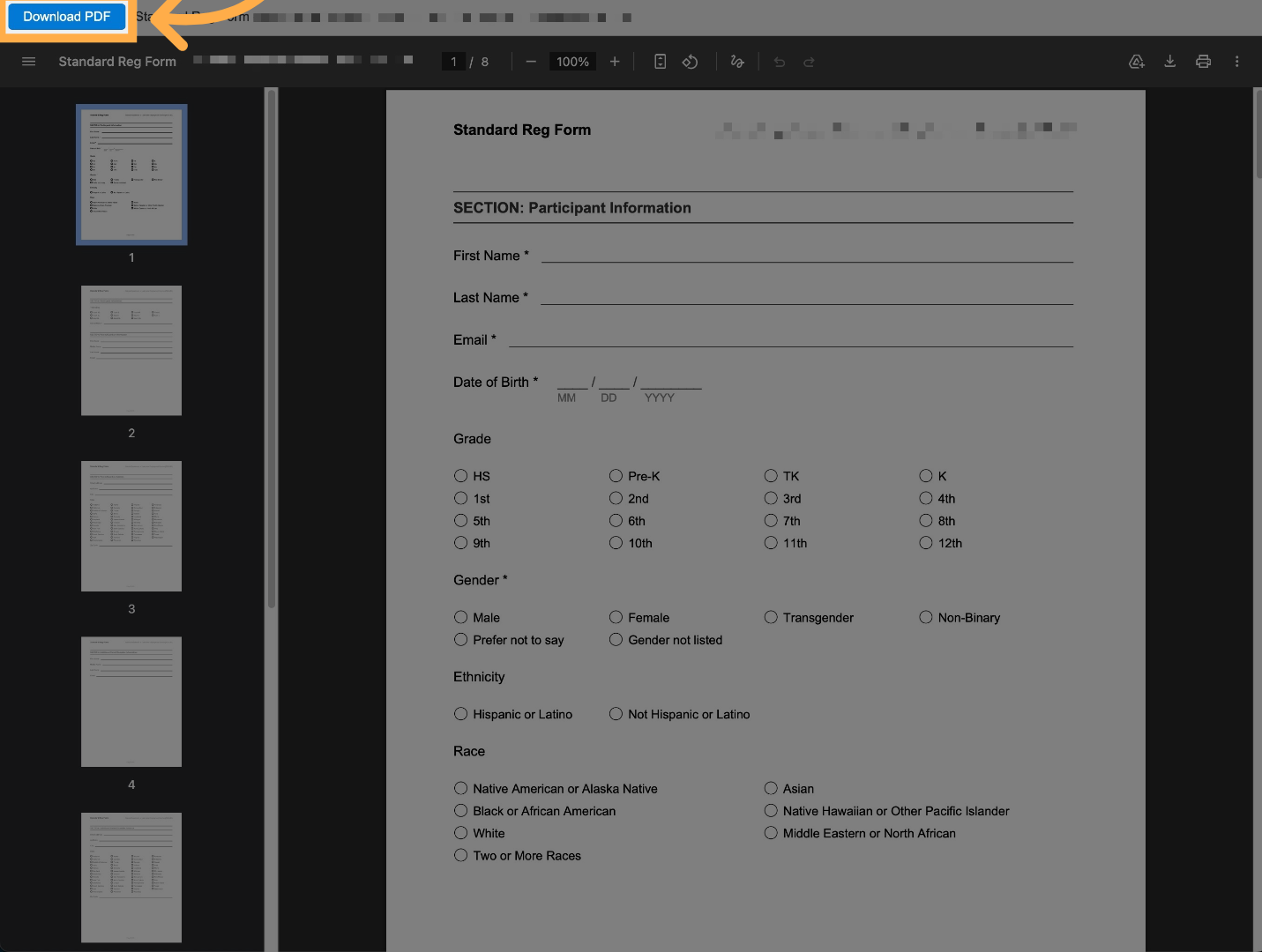Image resolution: width=1262 pixels, height=952 pixels.
Task: Click the zoom in plus control
Action: click(614, 61)
